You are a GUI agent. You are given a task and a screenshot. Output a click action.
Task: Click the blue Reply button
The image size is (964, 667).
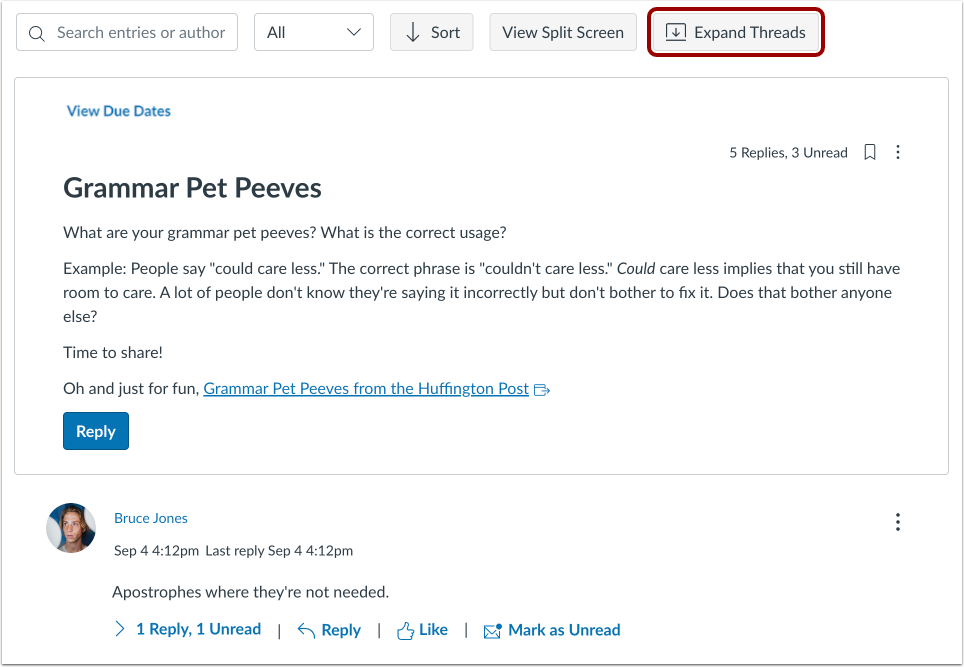(x=96, y=431)
